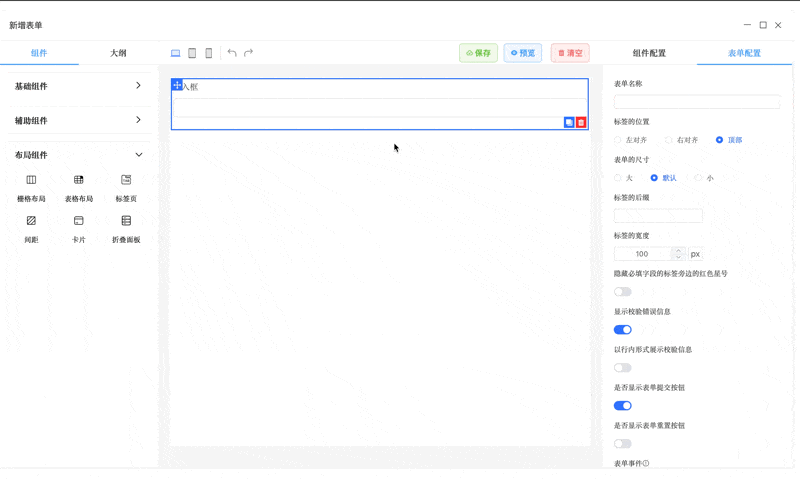
Task: Click the 保存 save button
Action: click(478, 53)
